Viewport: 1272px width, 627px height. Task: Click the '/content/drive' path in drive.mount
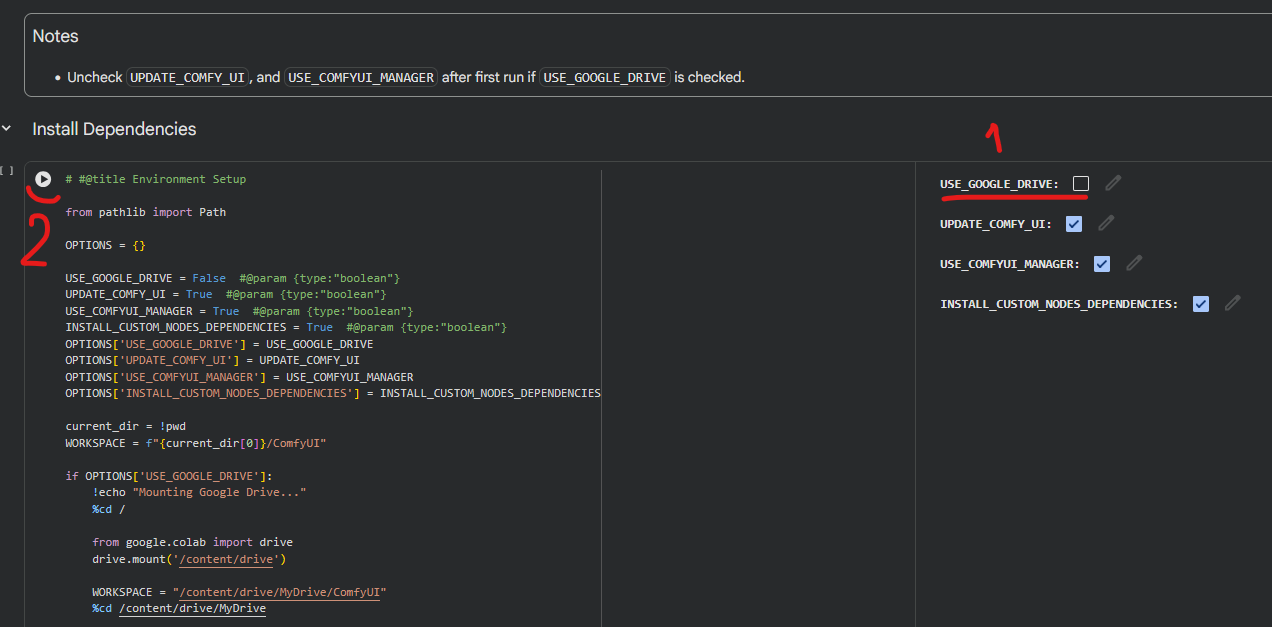point(239,559)
